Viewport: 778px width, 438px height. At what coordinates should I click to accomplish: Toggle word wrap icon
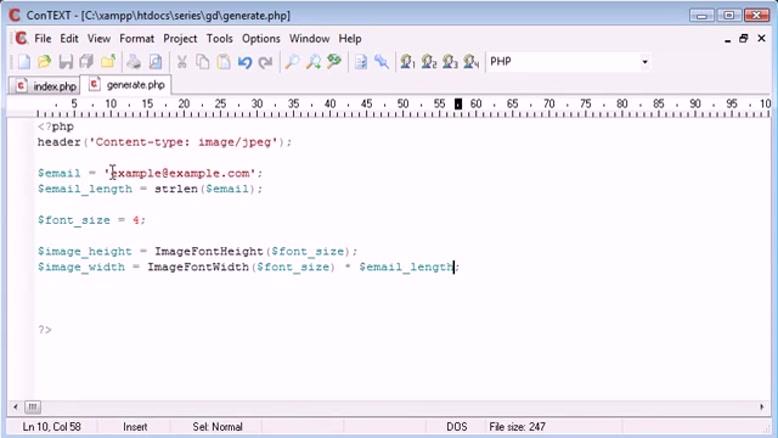click(x=361, y=62)
